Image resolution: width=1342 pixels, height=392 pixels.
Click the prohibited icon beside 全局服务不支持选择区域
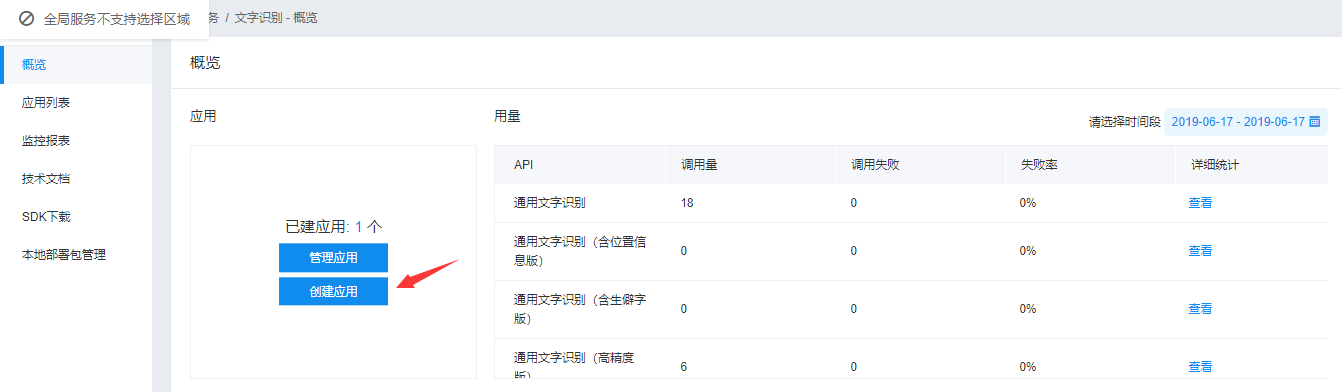click(x=27, y=19)
